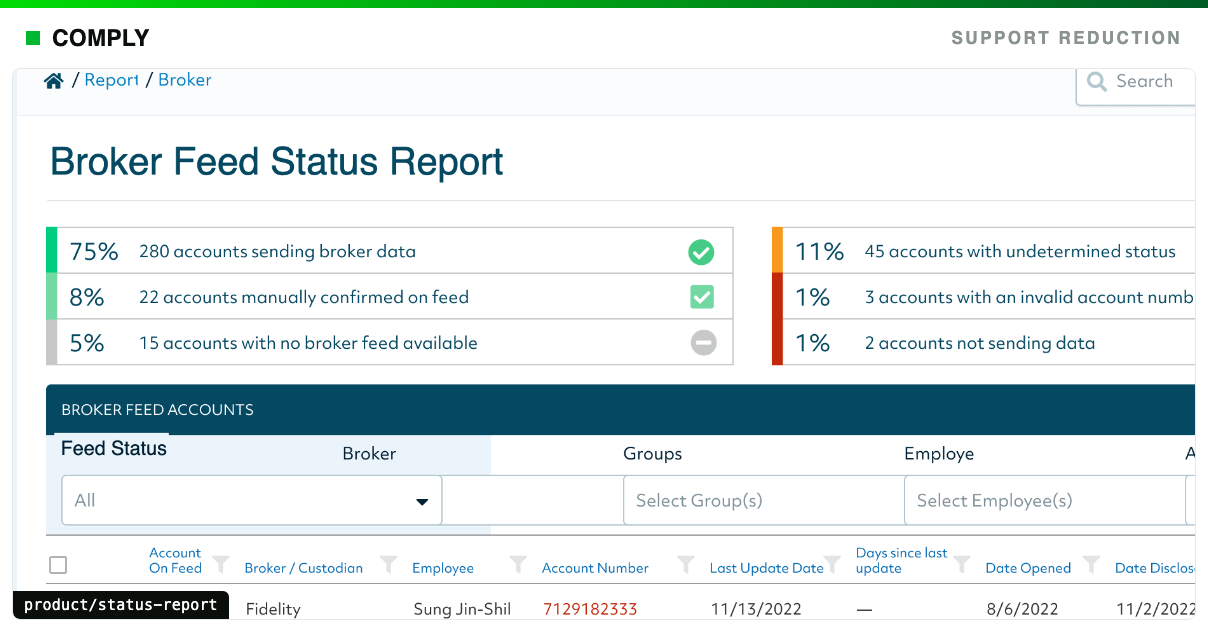Open account number 7129182333
This screenshot has height=640, width=1208.
590,609
